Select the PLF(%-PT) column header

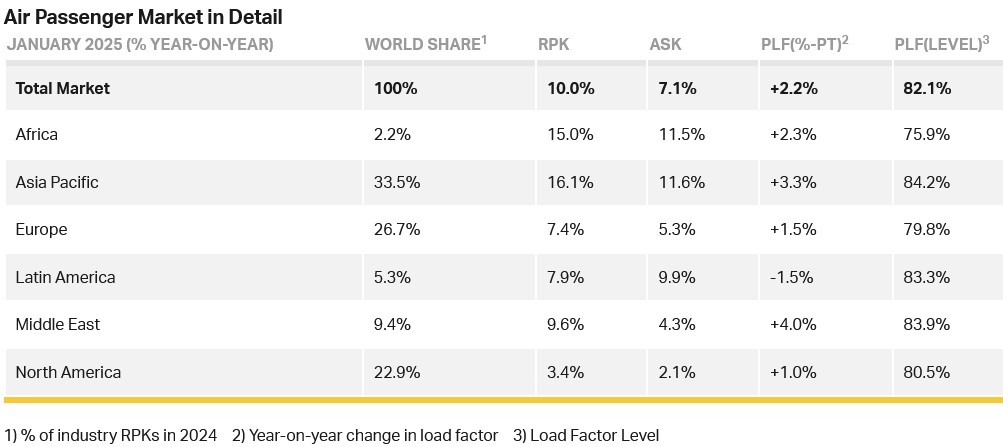[x=809, y=43]
